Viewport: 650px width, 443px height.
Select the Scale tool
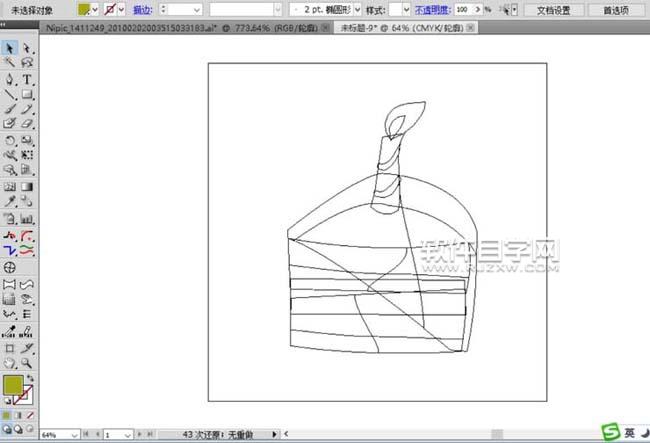coord(27,140)
